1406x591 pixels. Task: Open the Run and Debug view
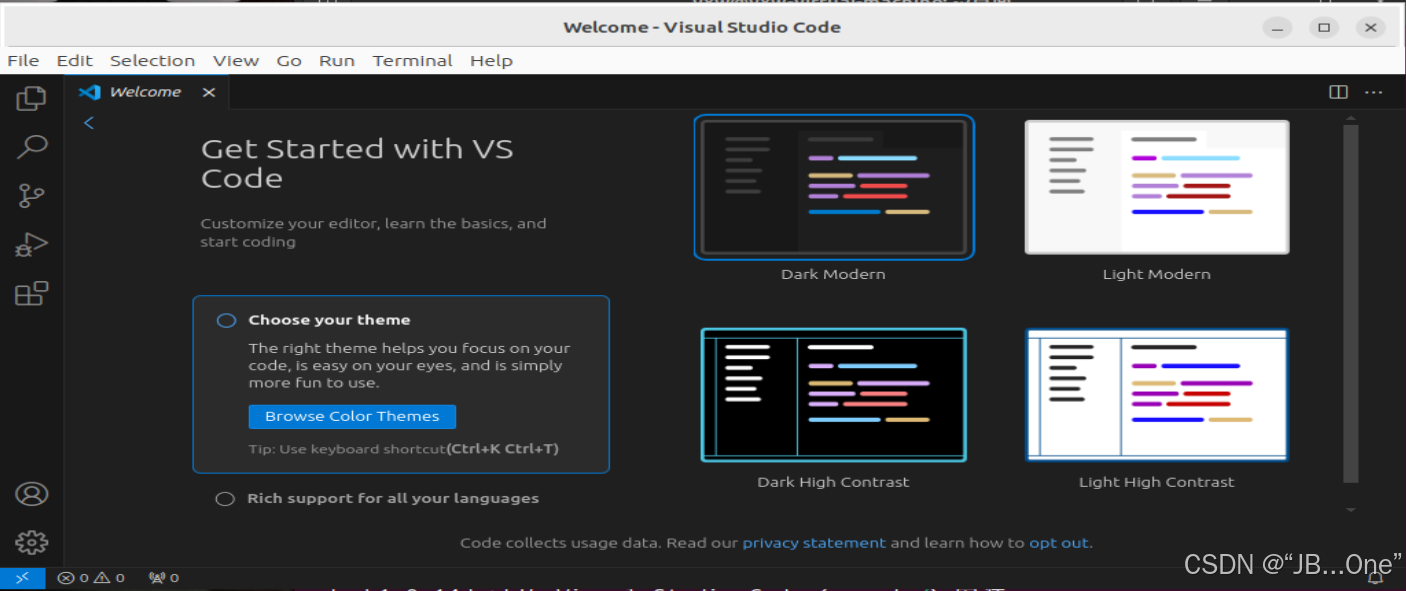tap(32, 245)
